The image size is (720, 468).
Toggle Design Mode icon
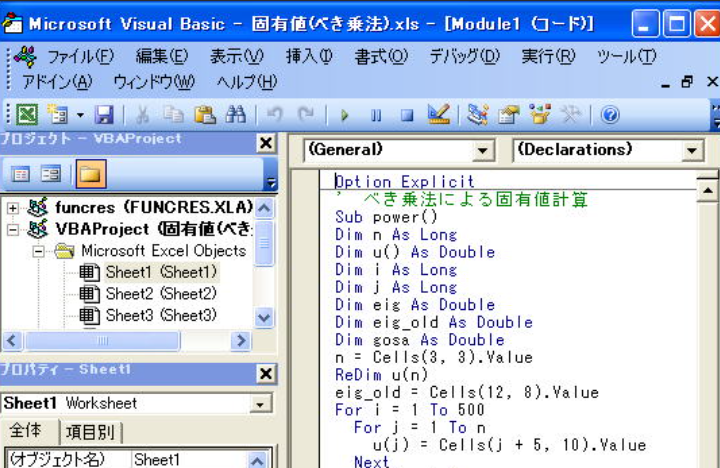(439, 114)
